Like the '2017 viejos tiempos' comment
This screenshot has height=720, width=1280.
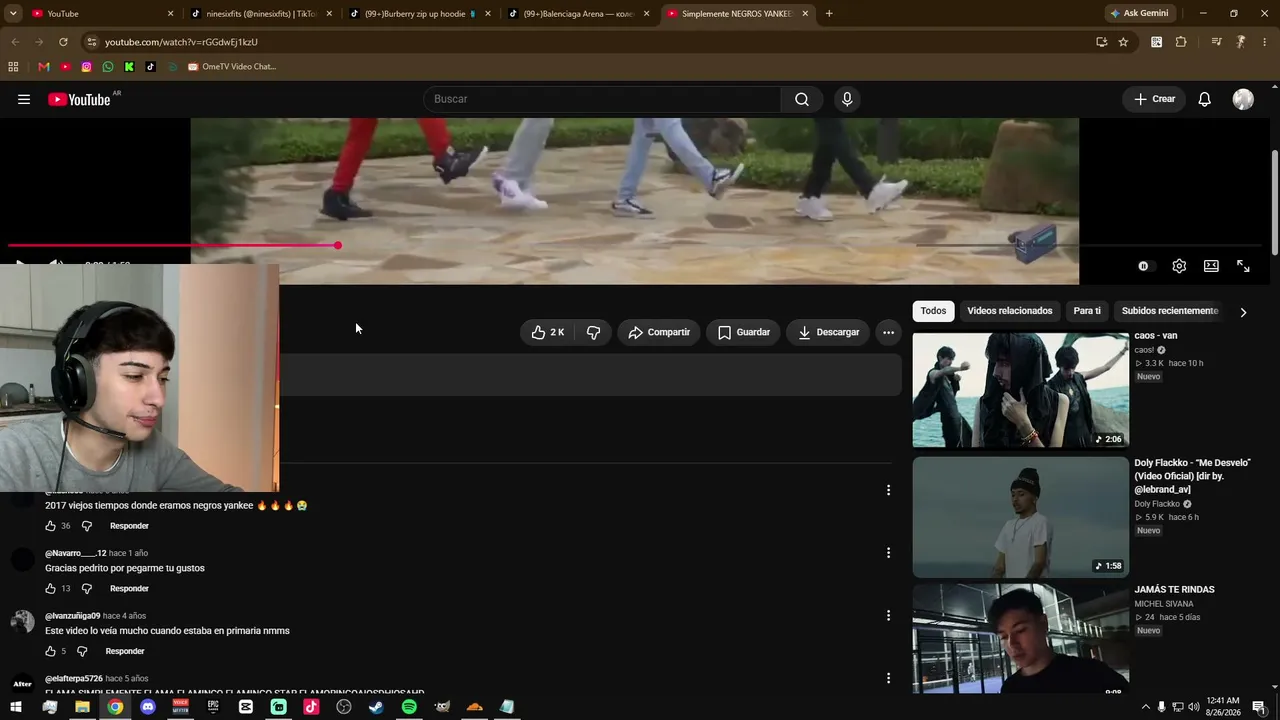pyautogui.click(x=50, y=526)
